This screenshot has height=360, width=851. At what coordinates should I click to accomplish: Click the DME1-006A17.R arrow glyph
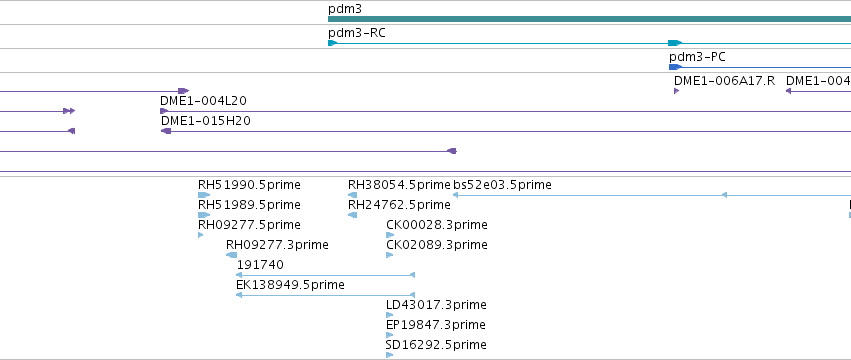[x=676, y=91]
